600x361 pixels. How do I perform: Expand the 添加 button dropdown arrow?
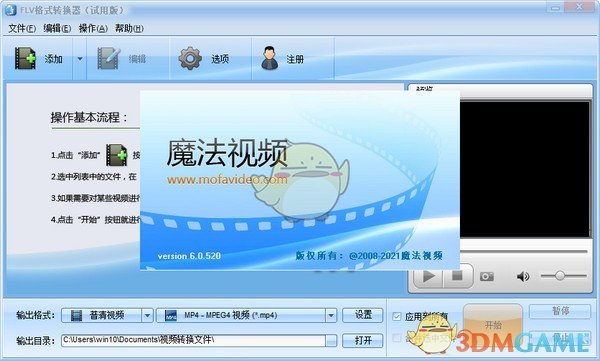80,59
